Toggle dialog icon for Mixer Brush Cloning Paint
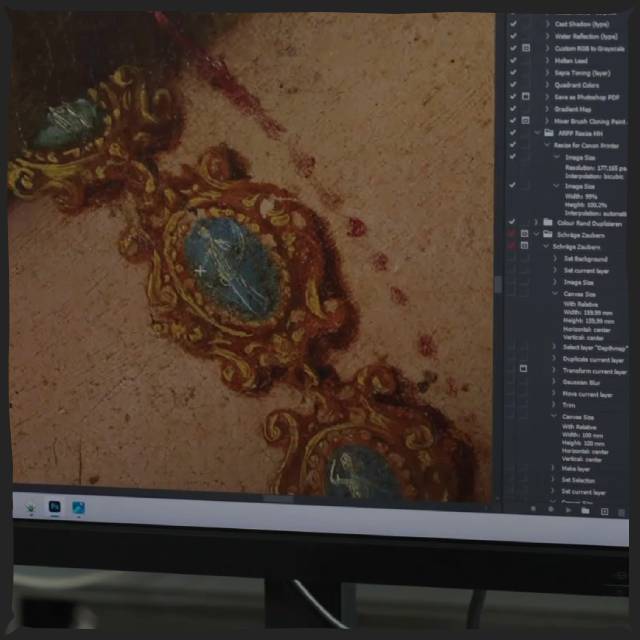640x640 pixels. (525, 121)
